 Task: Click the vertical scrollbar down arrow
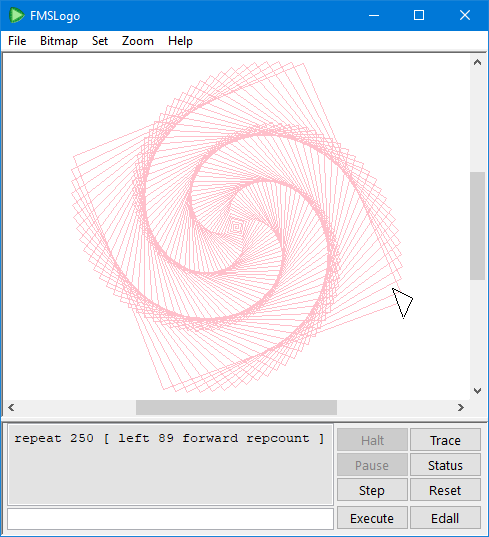[477, 391]
